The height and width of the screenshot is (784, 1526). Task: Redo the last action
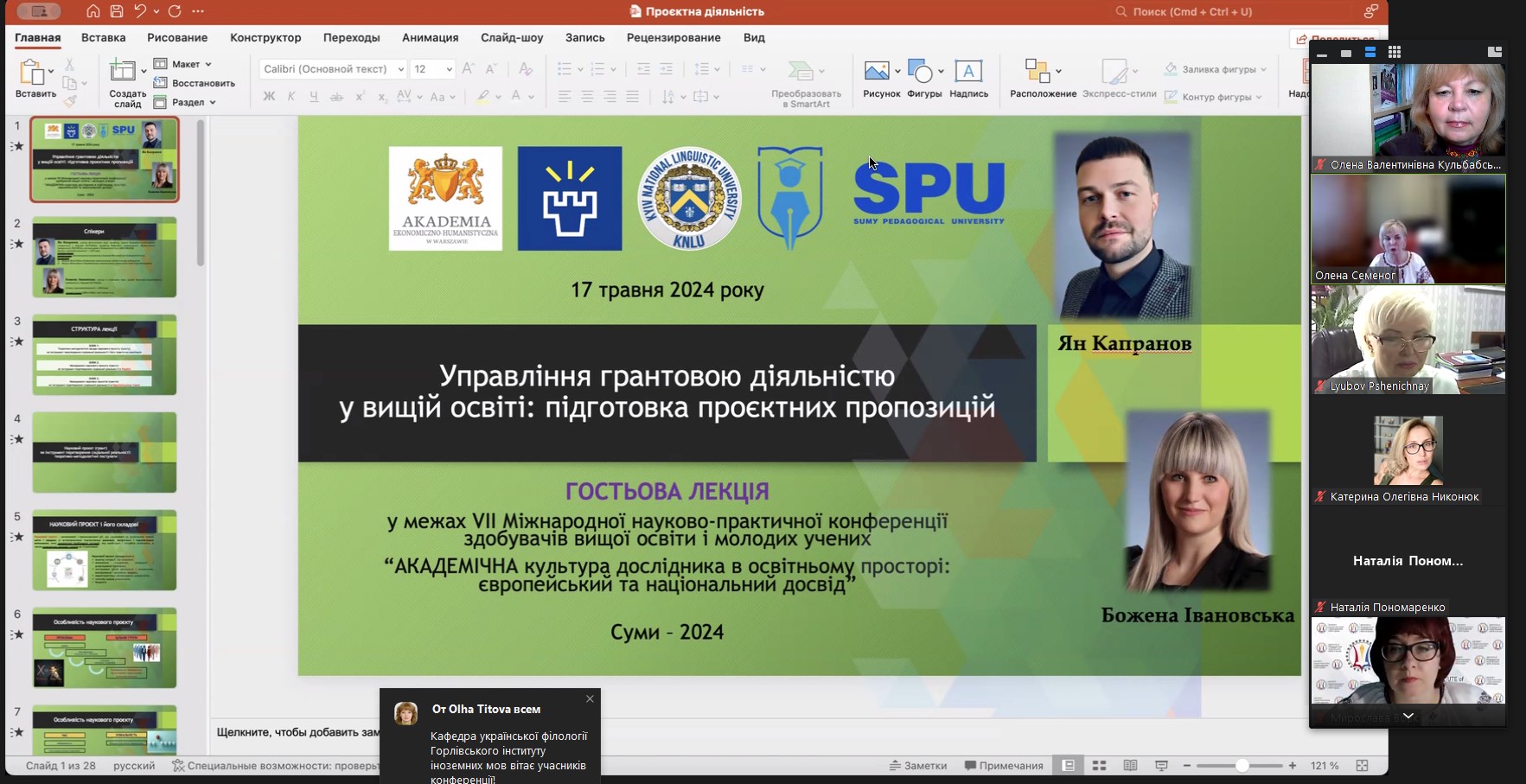pos(175,11)
